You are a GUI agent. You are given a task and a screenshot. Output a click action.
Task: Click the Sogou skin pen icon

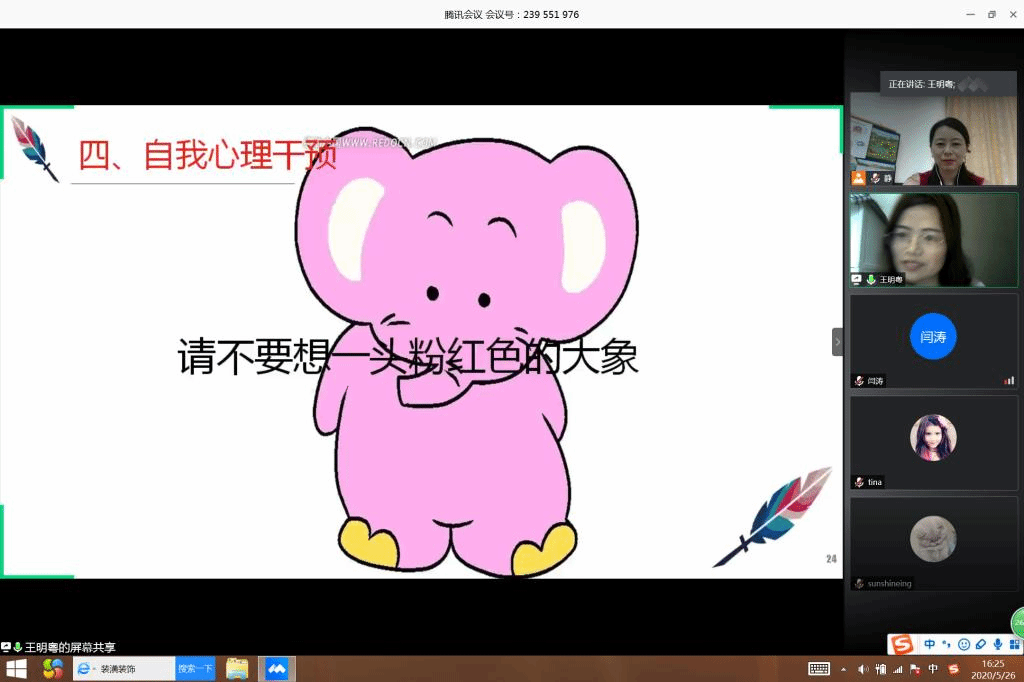tap(981, 644)
